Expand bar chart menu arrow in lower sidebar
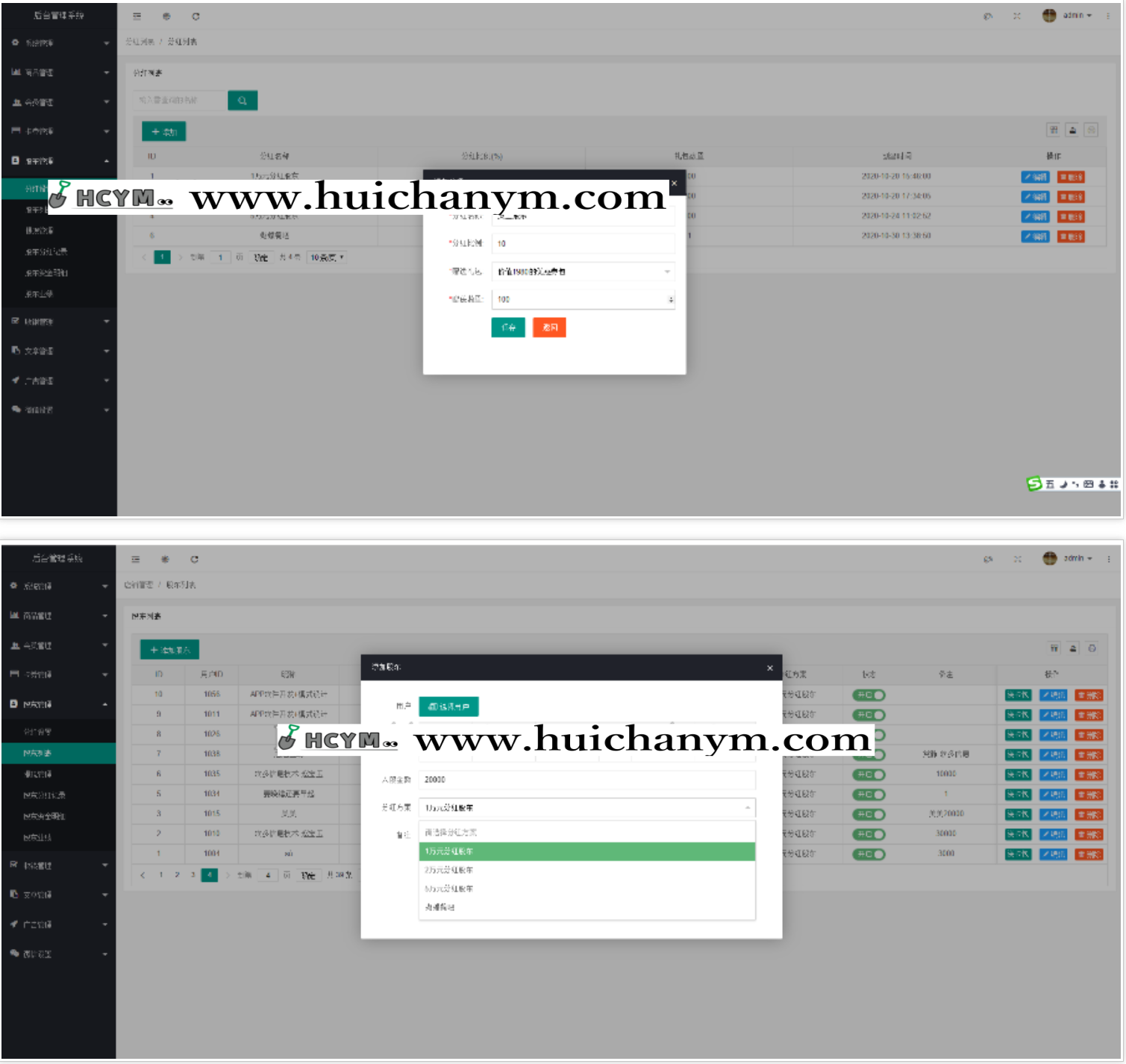 105,616
